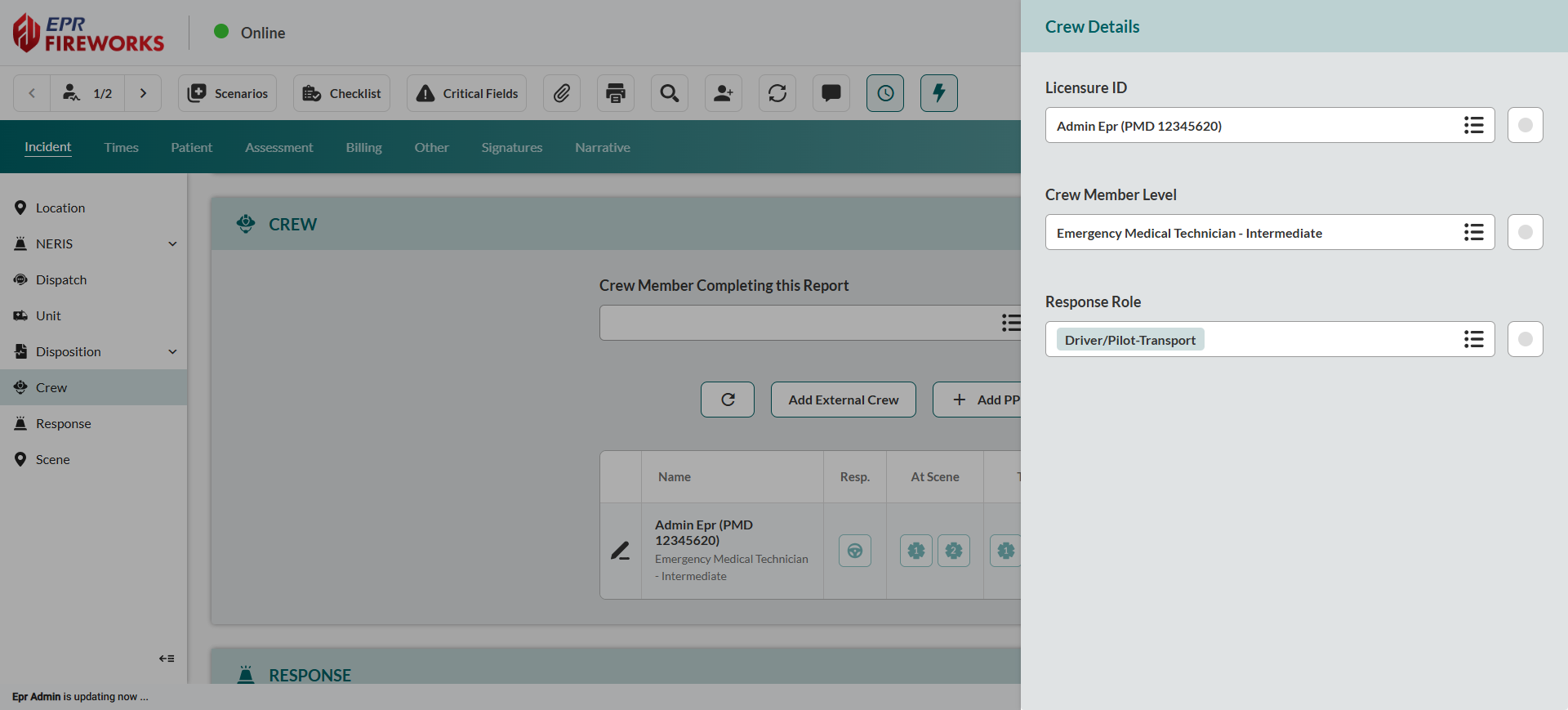Open Location in the sidebar
This screenshot has width=1568, height=710.
point(93,208)
